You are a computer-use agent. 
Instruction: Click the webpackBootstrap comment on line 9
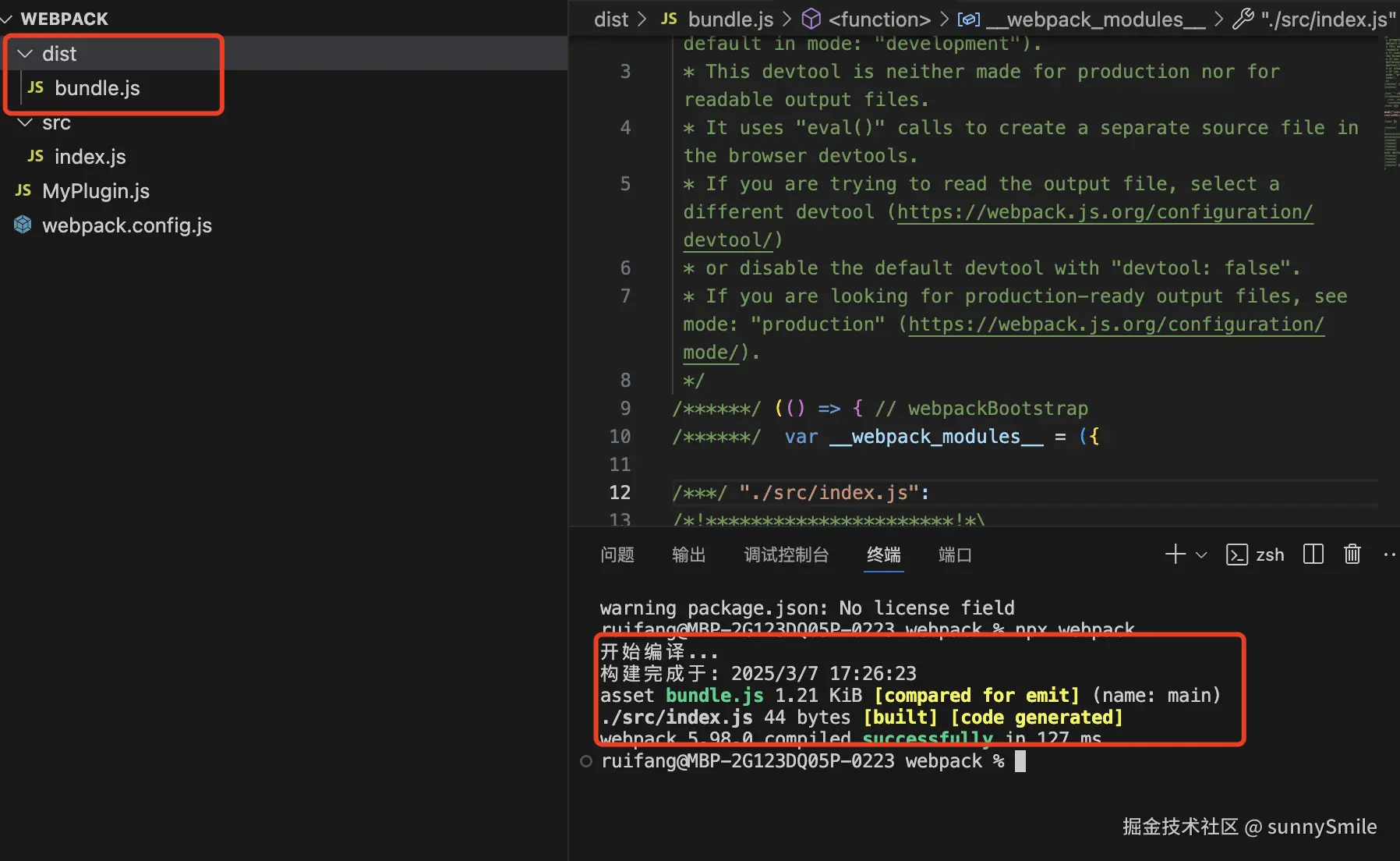981,409
